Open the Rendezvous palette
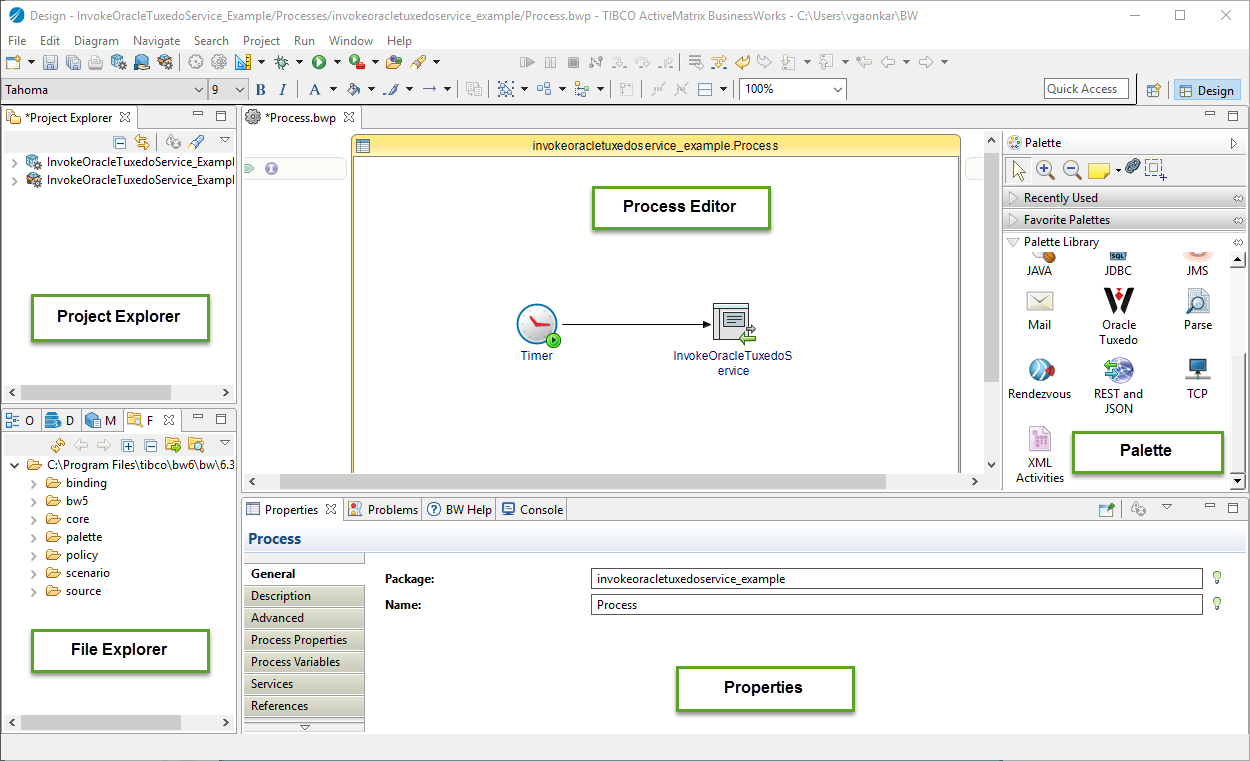1250x761 pixels. [1039, 371]
